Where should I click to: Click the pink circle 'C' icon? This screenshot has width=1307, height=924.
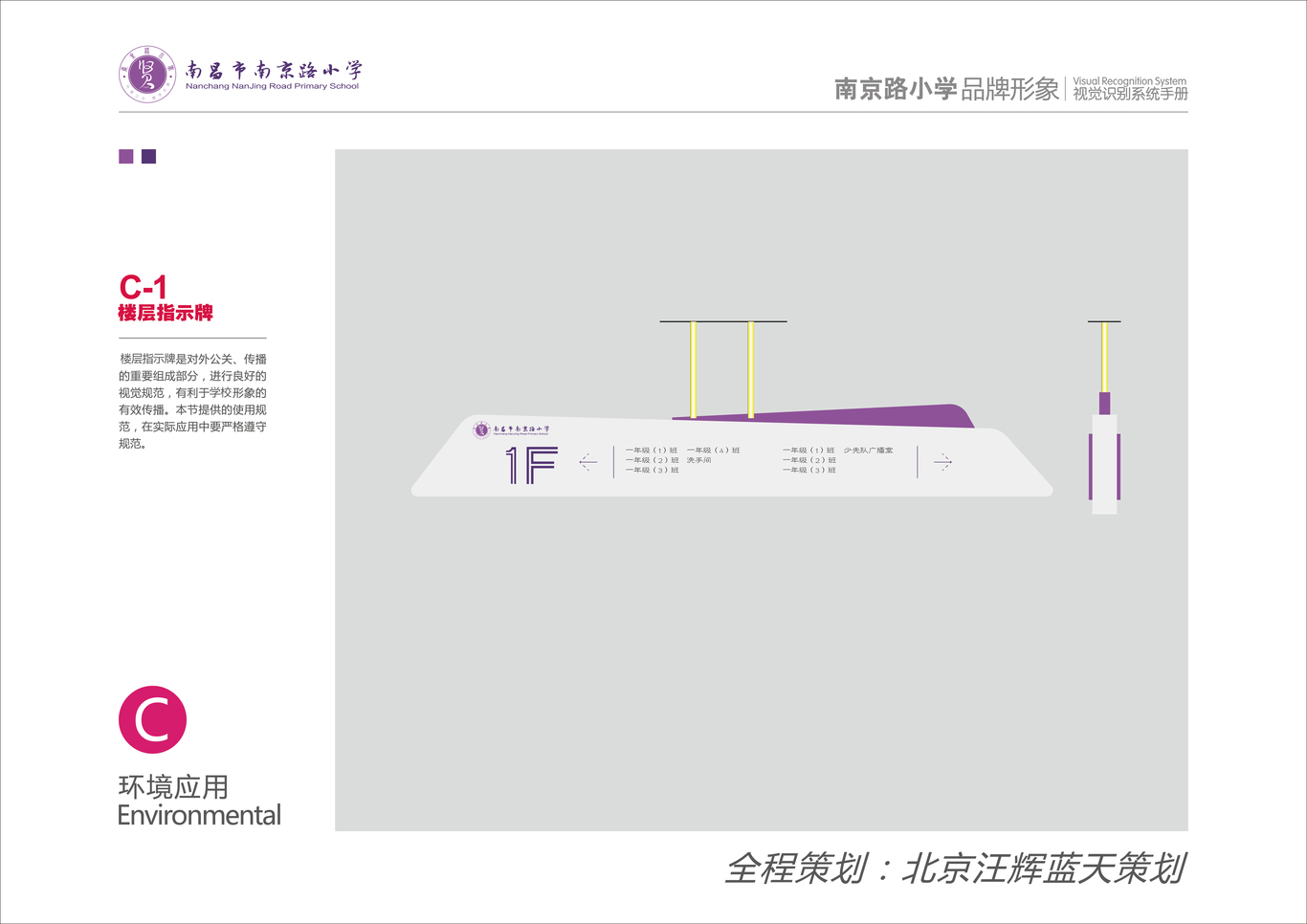click(x=152, y=719)
